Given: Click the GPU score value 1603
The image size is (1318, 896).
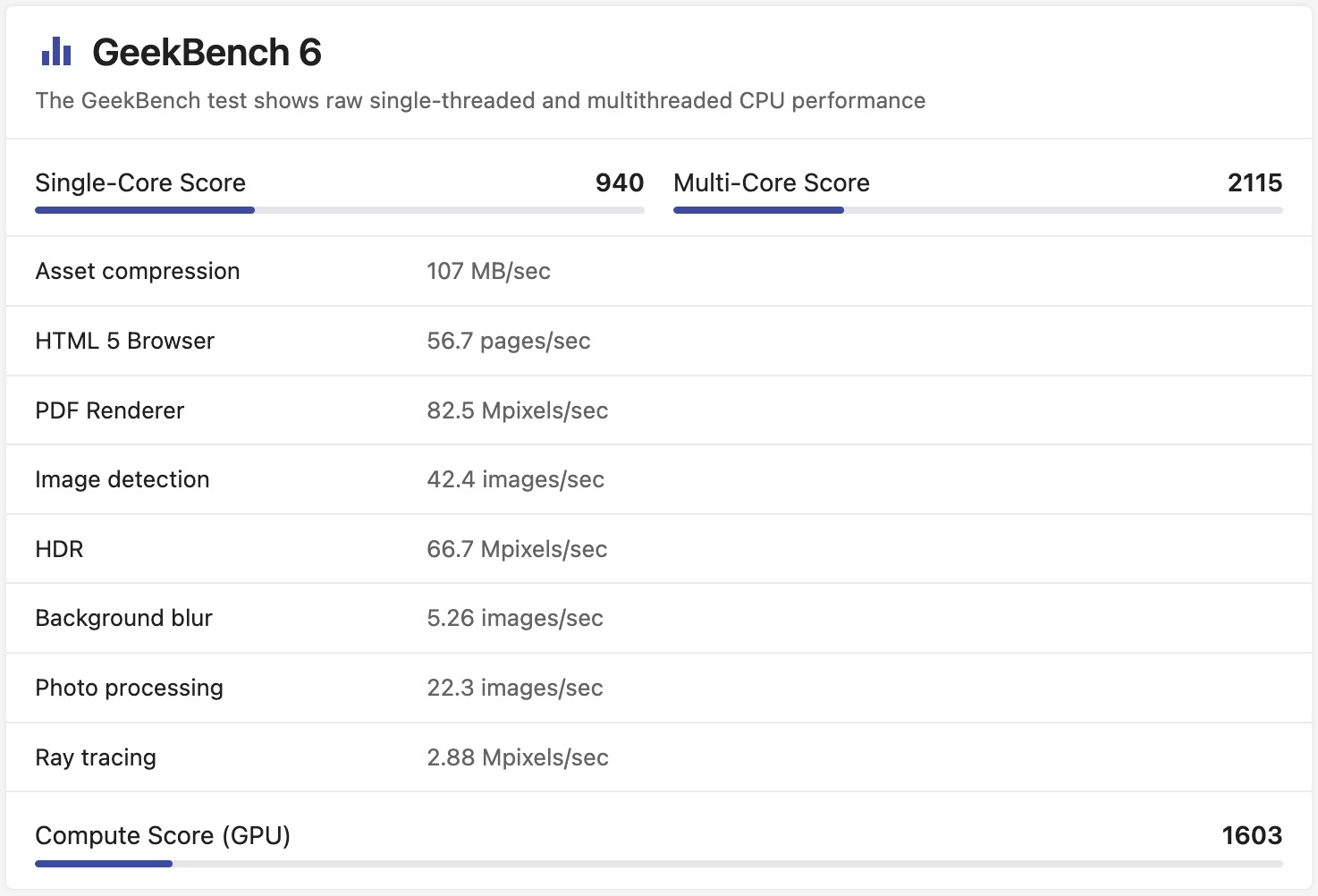Looking at the screenshot, I should point(1252,835).
